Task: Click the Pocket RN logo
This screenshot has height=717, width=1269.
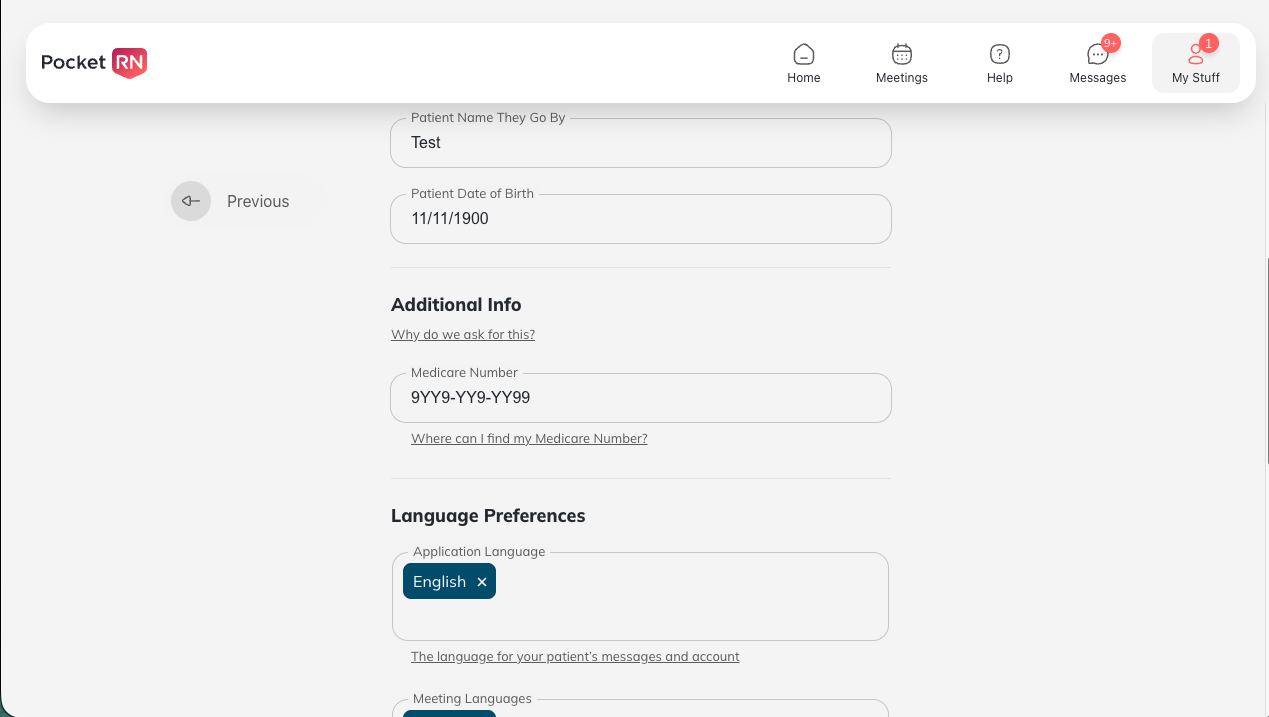Action: pyautogui.click(x=94, y=62)
